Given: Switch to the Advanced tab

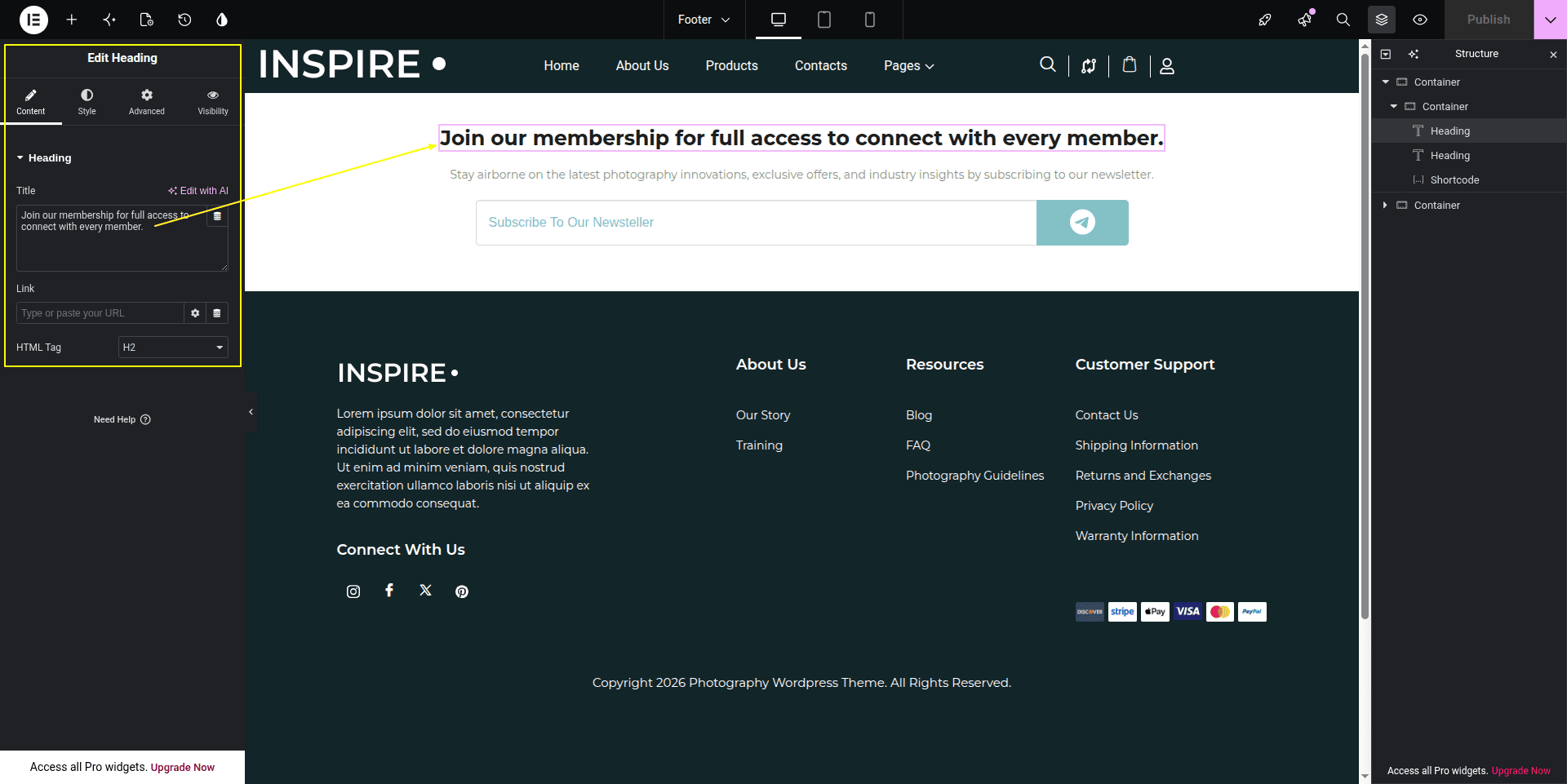Looking at the screenshot, I should [147, 102].
